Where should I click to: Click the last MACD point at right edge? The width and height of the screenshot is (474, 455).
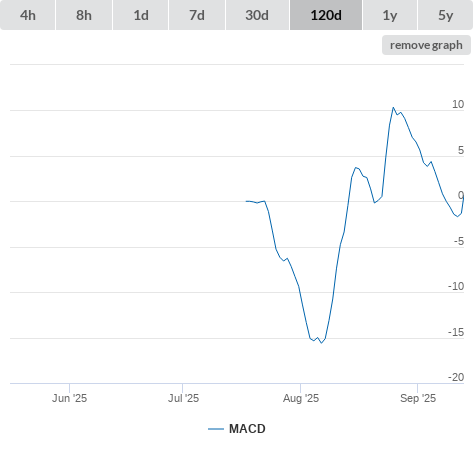click(464, 197)
